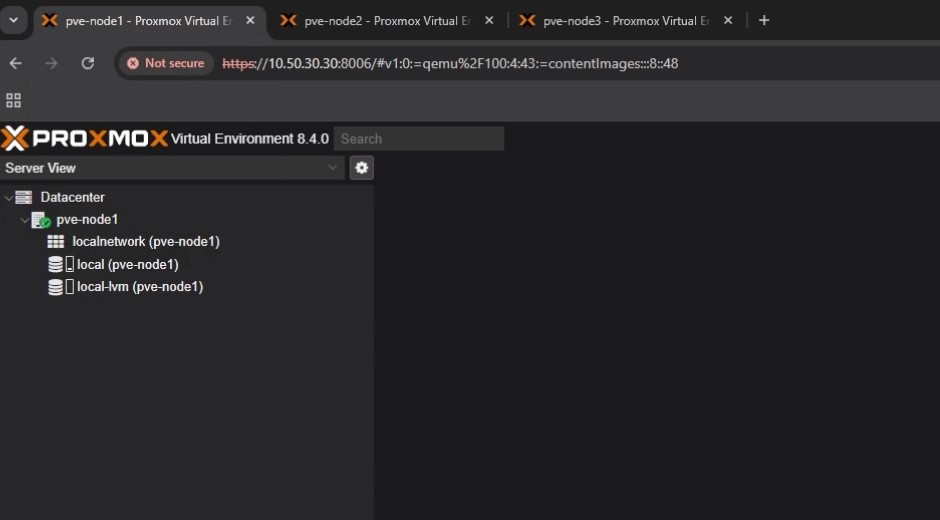Click the Virtual Environment 8.4.0 version text
The width and height of the screenshot is (940, 520).
click(249, 139)
